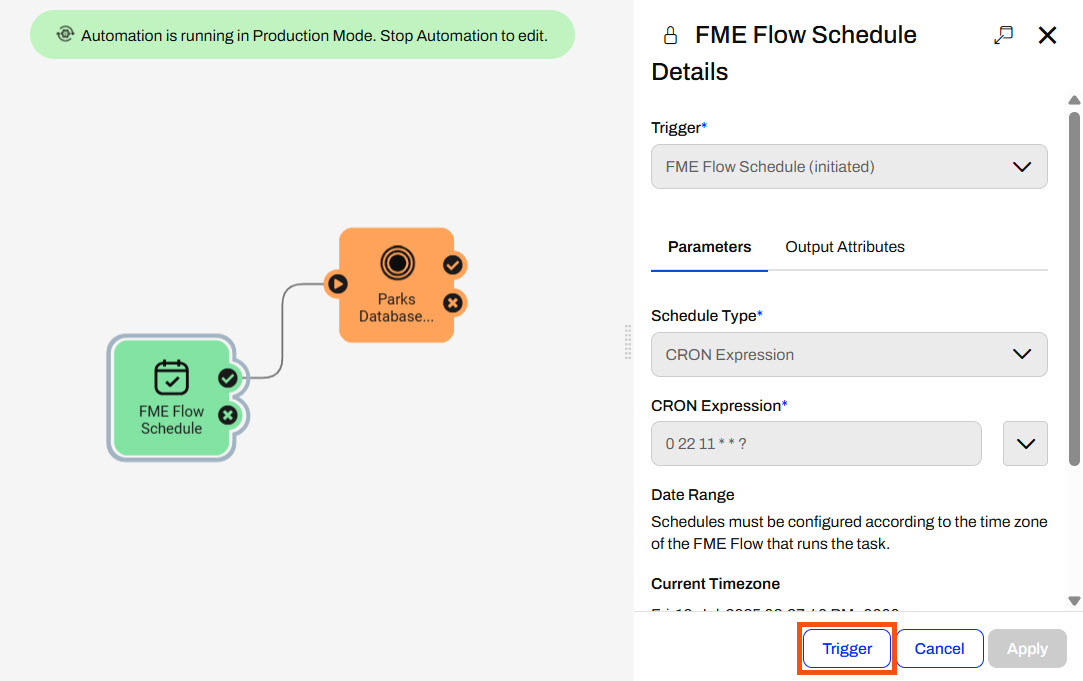Click production mode status icon in banner
This screenshot has width=1083, height=681.
point(65,35)
